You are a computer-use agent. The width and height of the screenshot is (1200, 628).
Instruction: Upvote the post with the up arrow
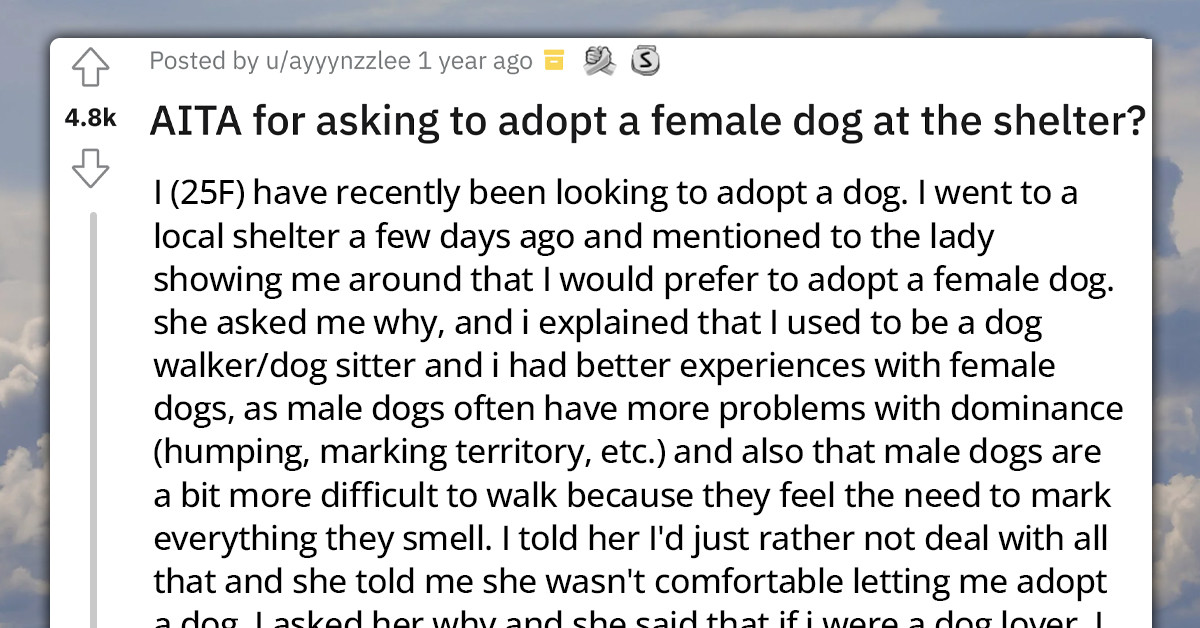[x=91, y=66]
